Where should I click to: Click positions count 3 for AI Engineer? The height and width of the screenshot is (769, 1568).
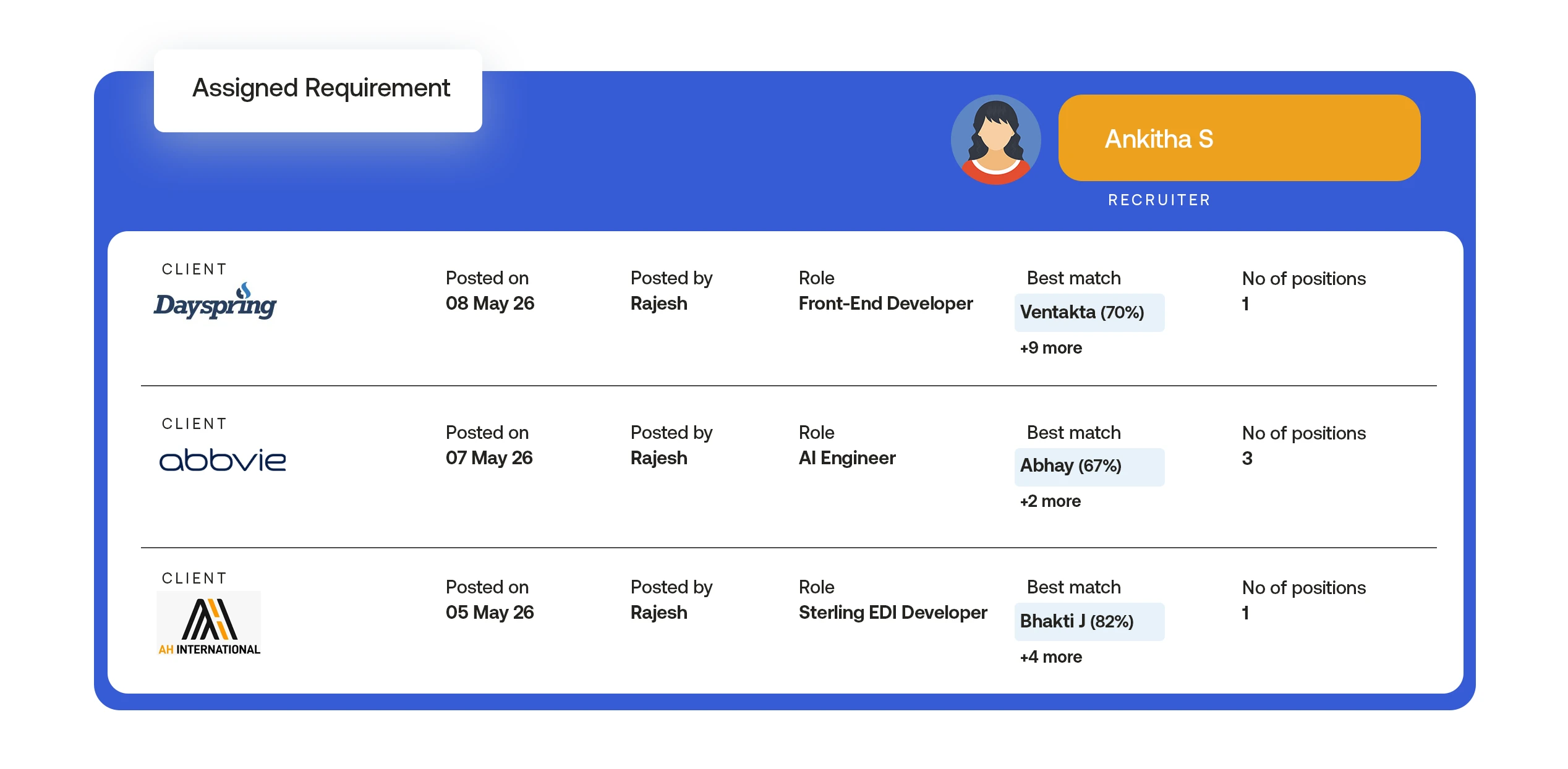click(x=1246, y=459)
